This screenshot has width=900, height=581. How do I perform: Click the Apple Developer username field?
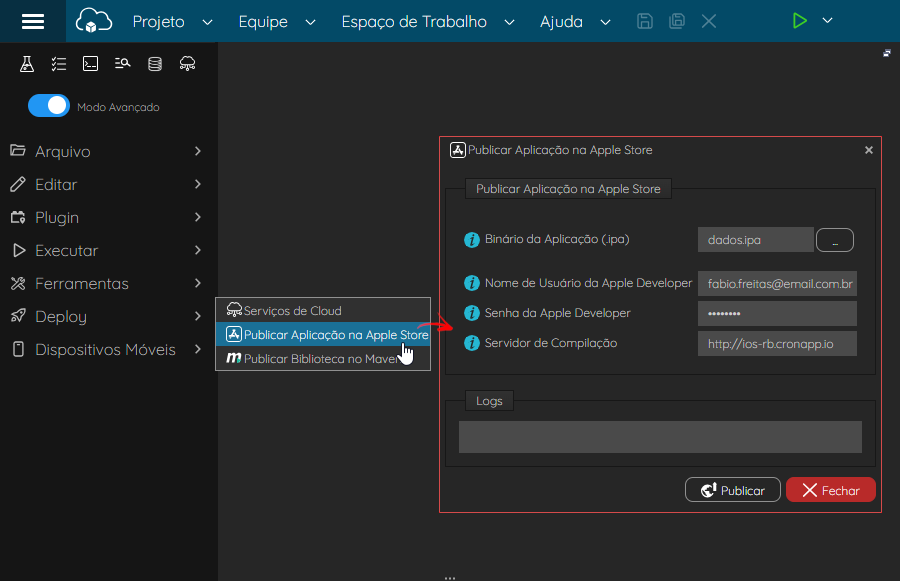click(777, 284)
